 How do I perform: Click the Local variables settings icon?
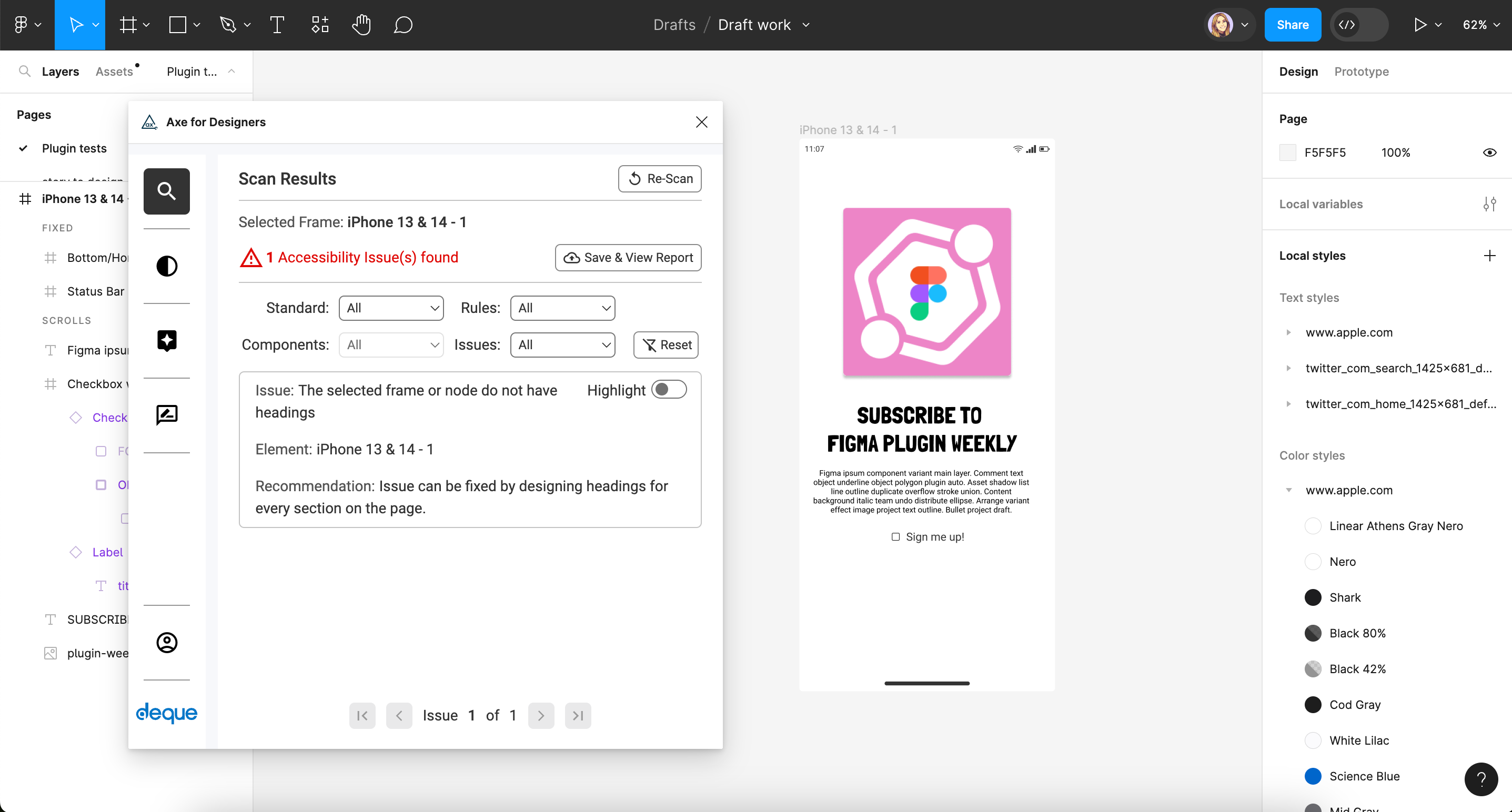coord(1489,204)
